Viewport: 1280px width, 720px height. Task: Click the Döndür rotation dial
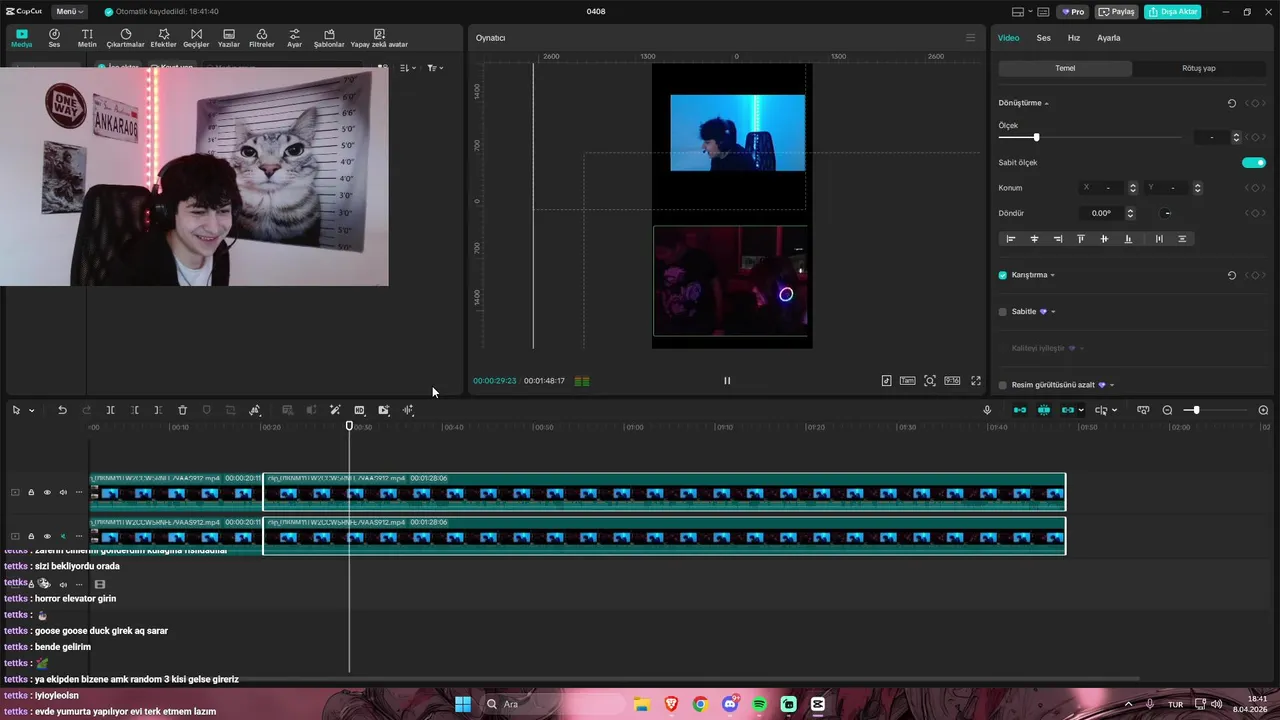click(1166, 213)
